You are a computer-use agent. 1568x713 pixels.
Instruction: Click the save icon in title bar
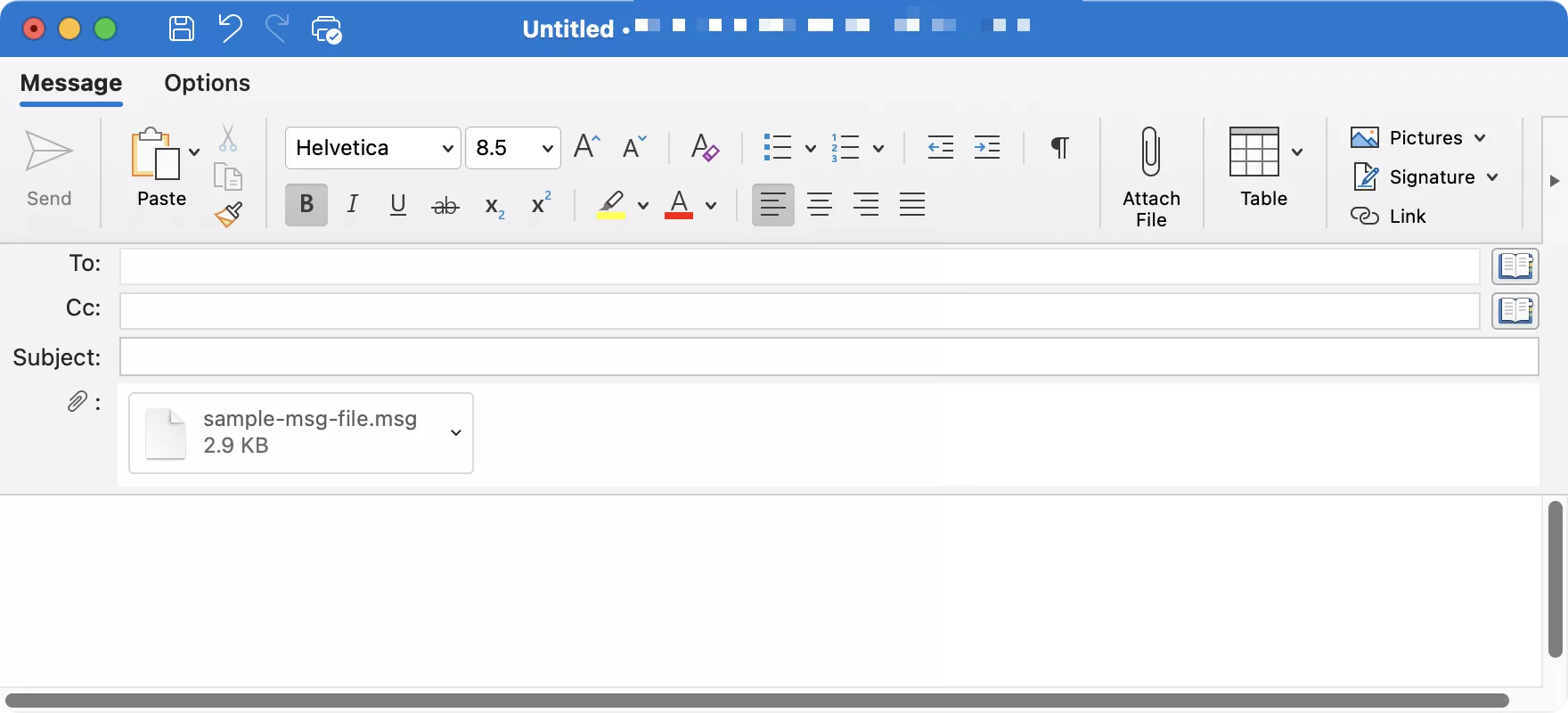coord(182,29)
